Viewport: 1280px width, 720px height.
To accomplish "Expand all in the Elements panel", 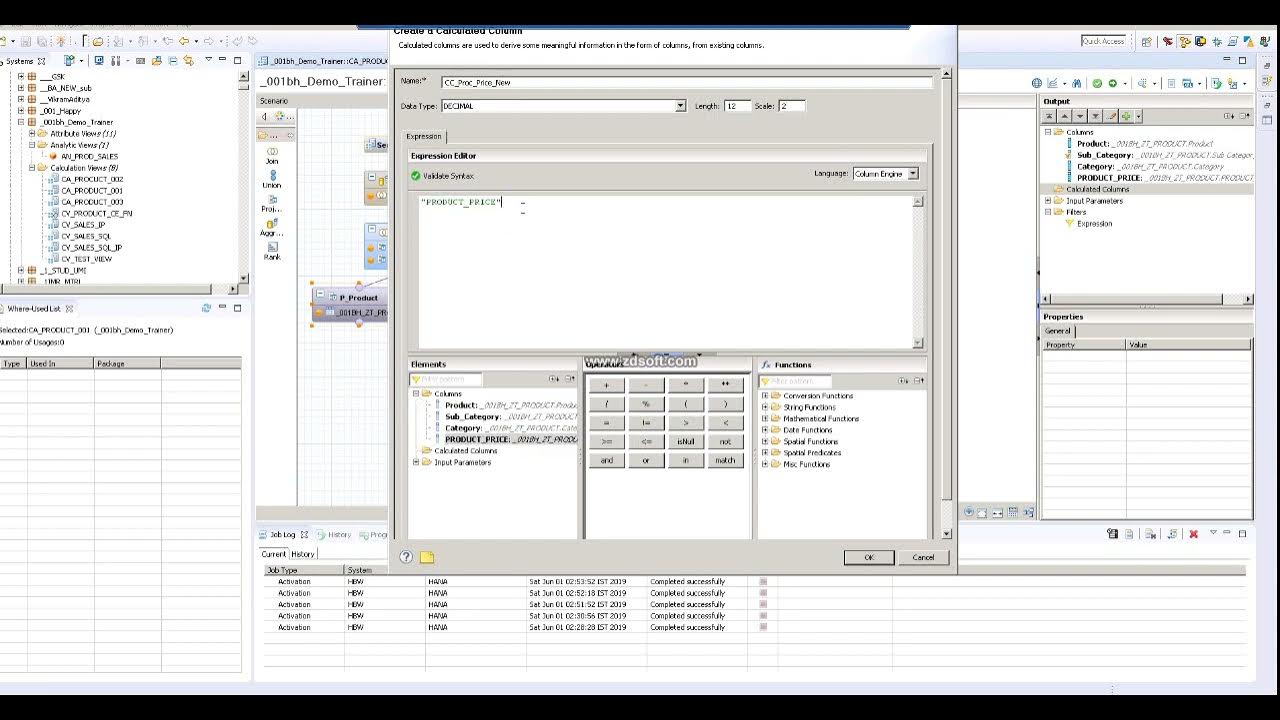I will [553, 379].
